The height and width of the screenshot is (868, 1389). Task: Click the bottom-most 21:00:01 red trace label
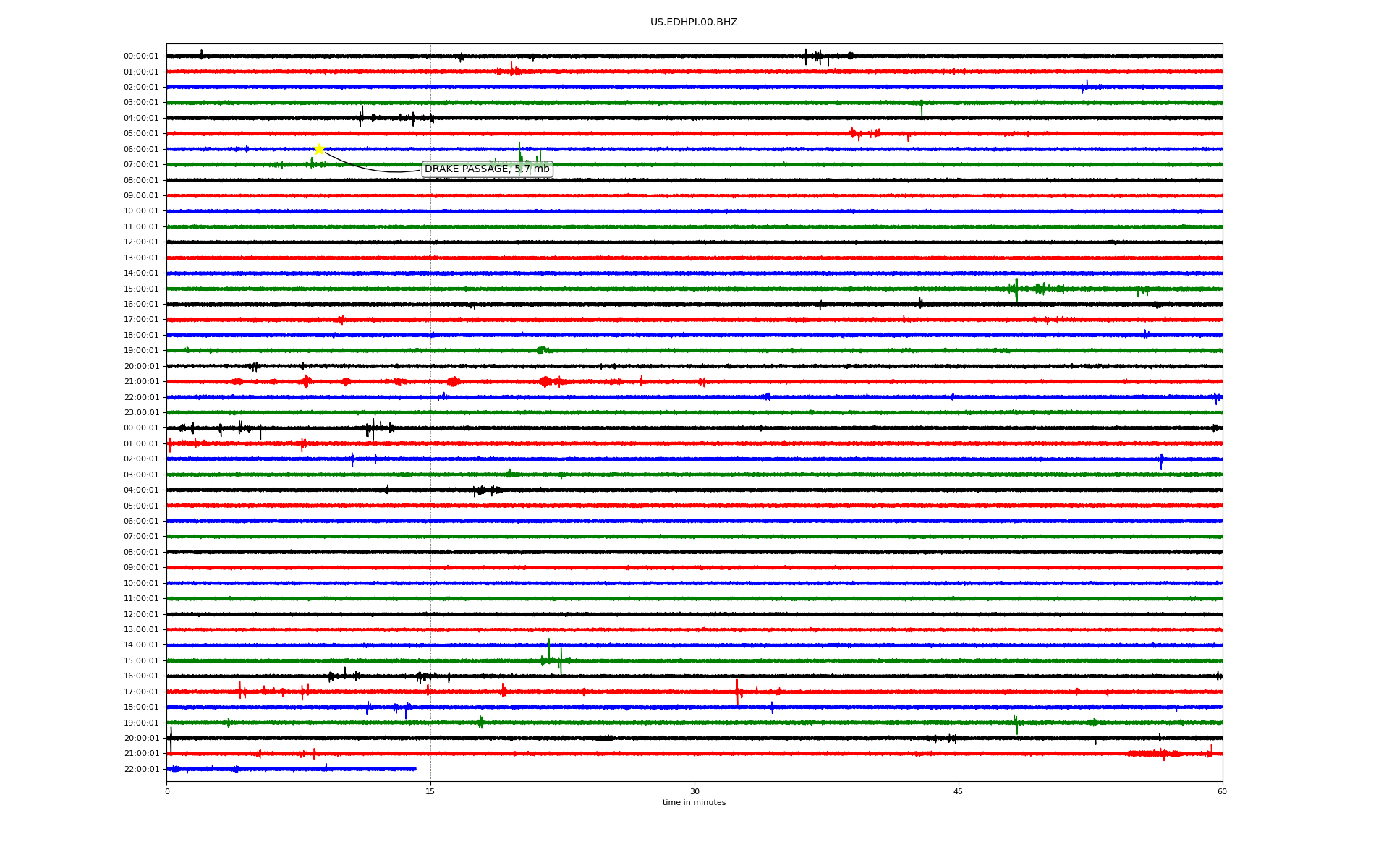tap(141, 754)
